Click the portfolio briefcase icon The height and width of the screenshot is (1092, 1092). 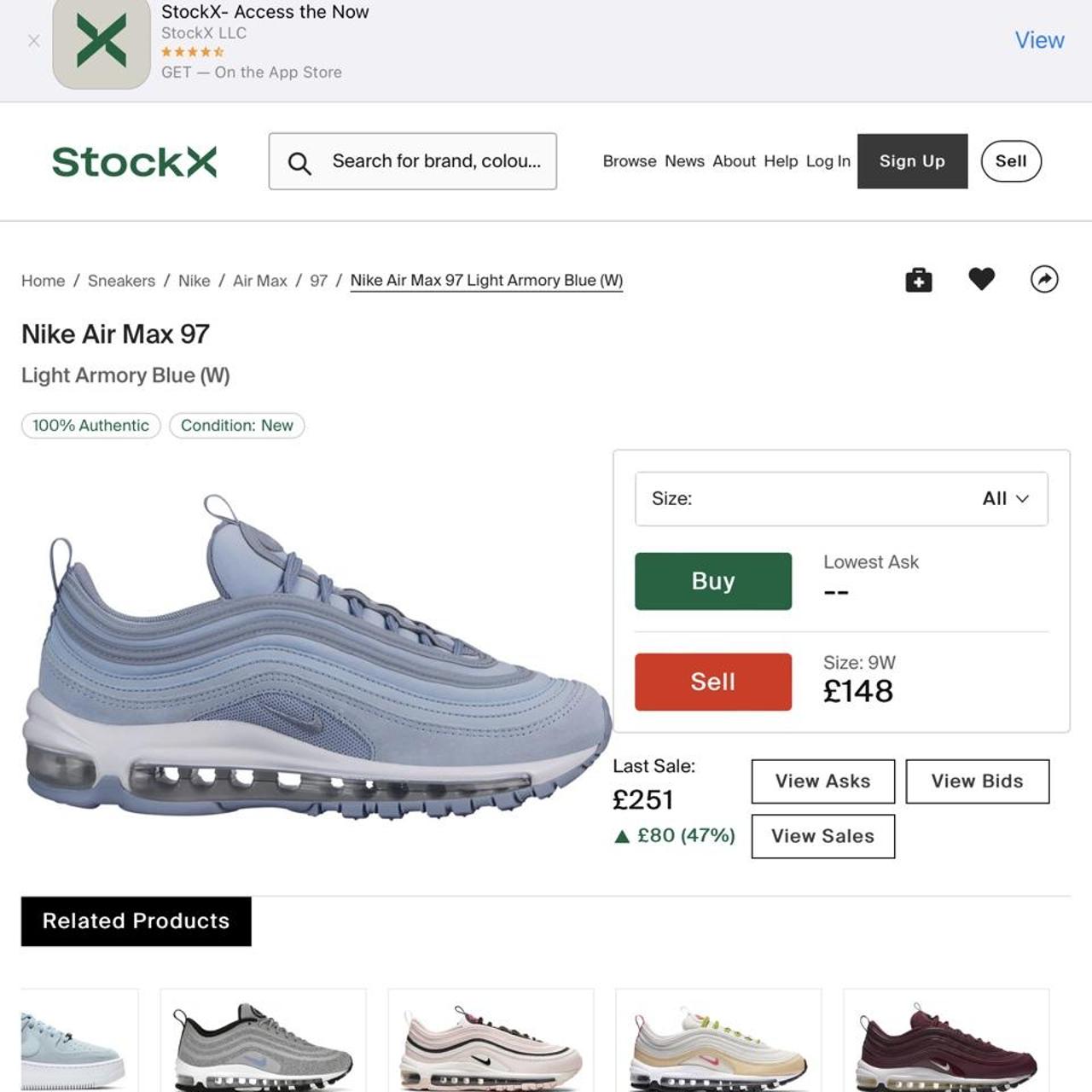tap(918, 280)
